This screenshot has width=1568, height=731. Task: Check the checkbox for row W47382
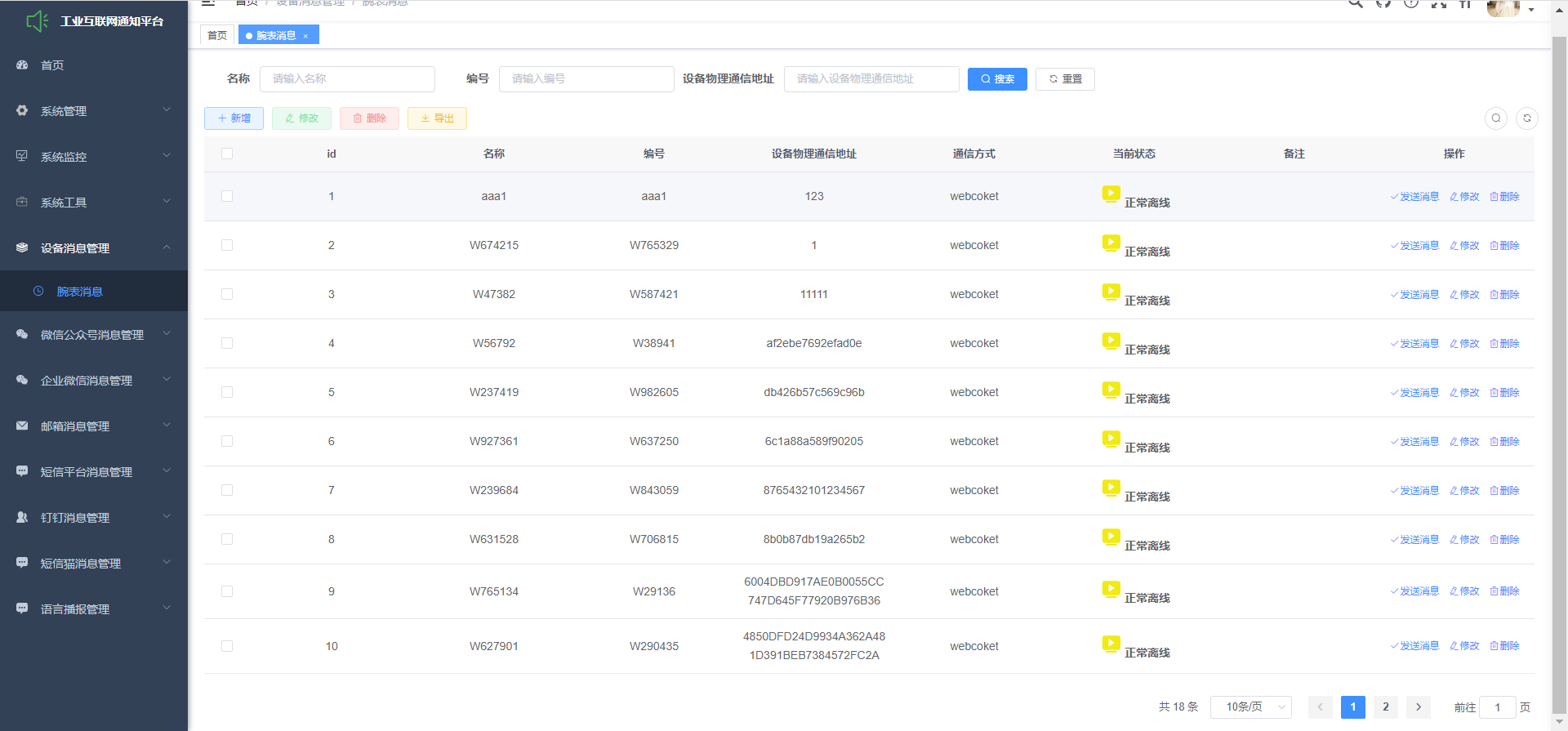(x=227, y=294)
